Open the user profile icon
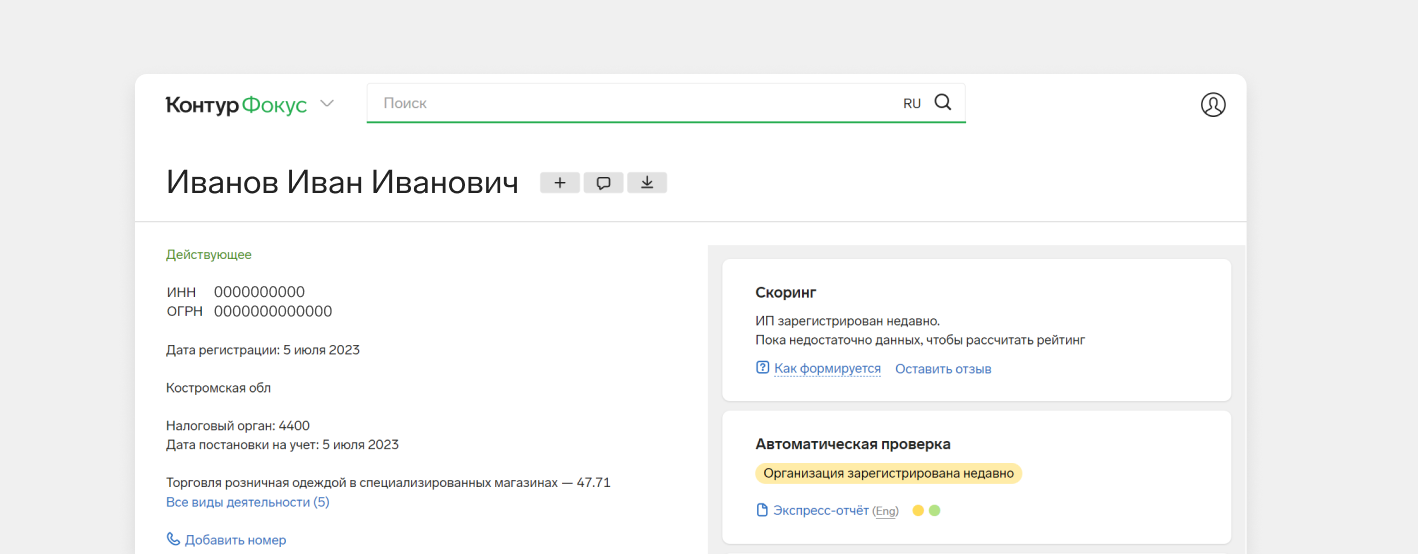1418x554 pixels. [x=1212, y=105]
